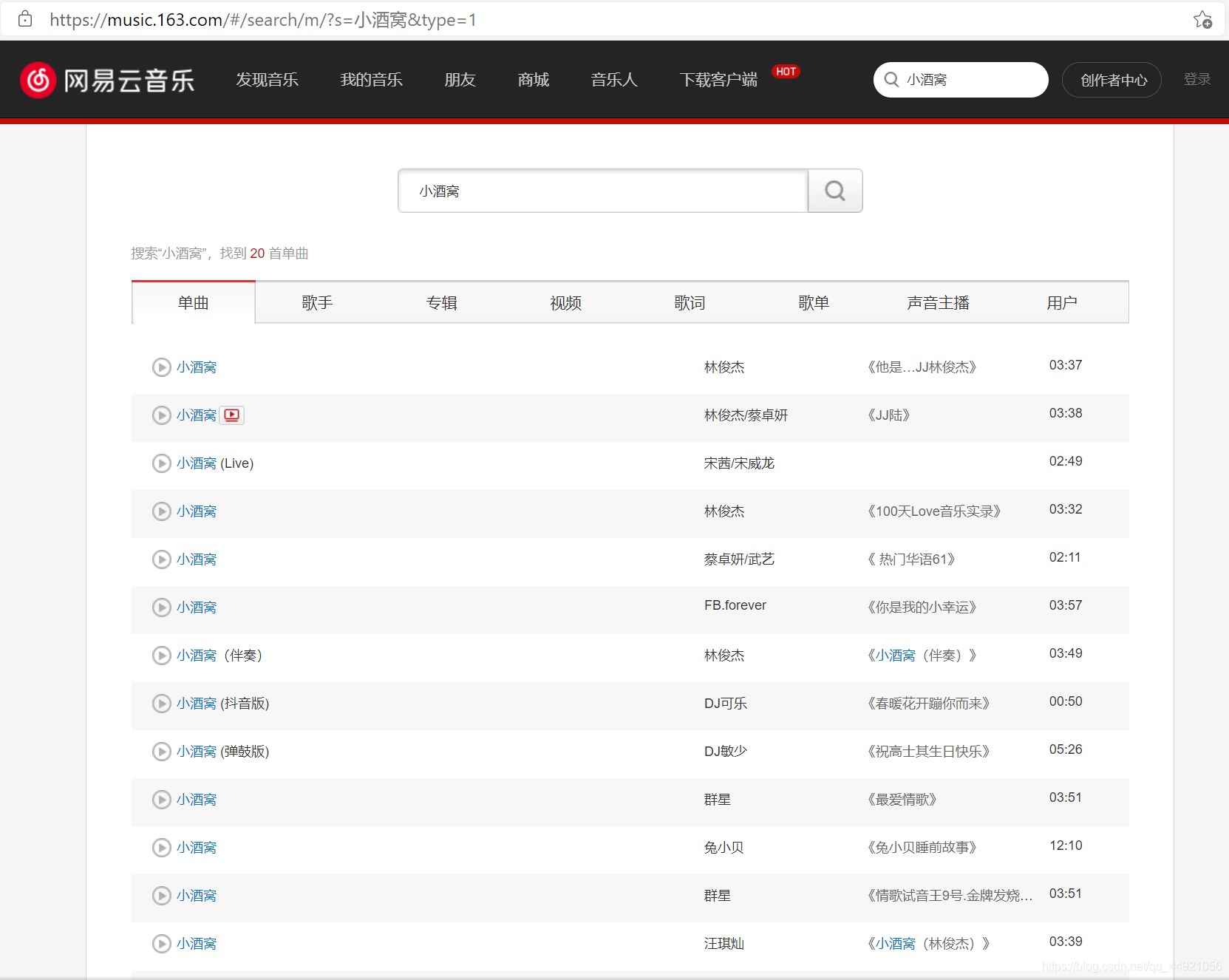1229x980 pixels.
Task: Play 小酒窝 by 汪琪灿
Action: pos(161,944)
